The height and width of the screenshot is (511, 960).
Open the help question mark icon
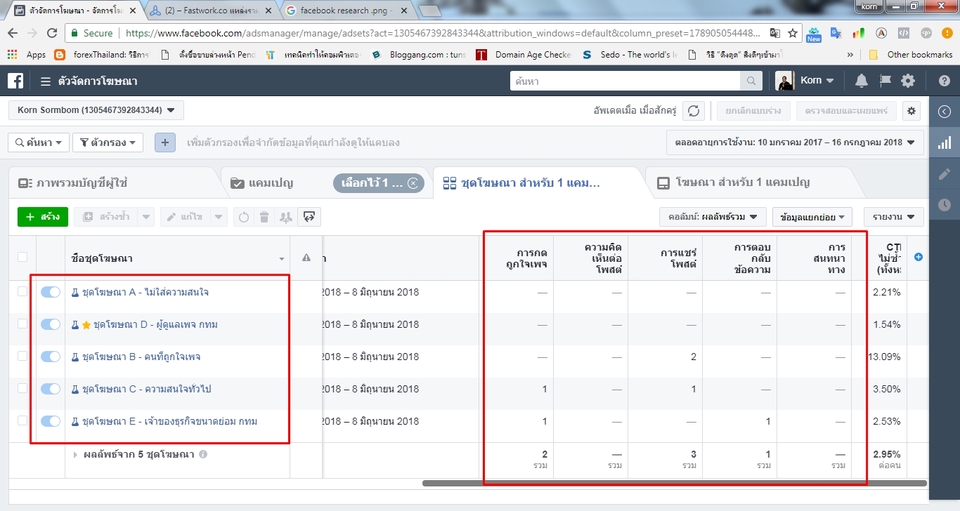944,81
